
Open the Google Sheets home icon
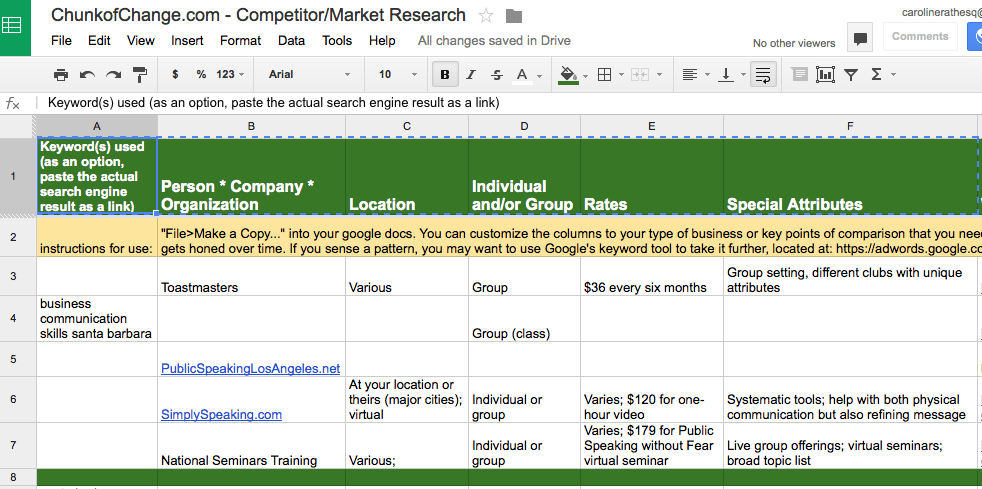12,25
